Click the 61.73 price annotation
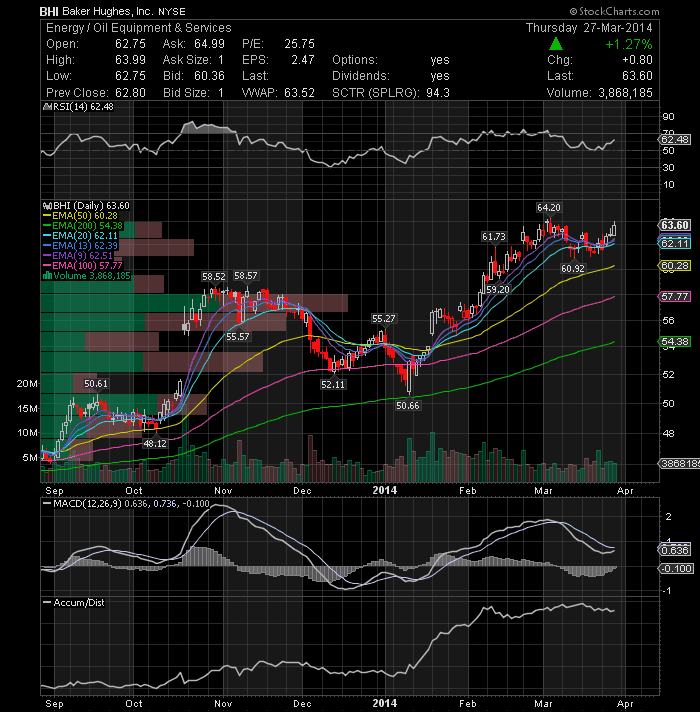 [494, 237]
